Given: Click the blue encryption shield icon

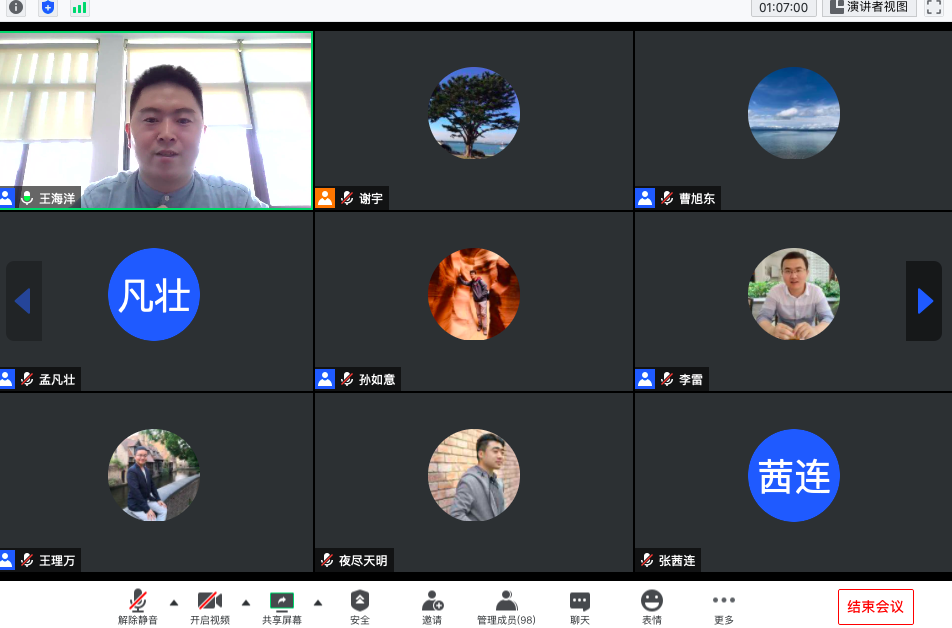Looking at the screenshot, I should [x=48, y=7].
